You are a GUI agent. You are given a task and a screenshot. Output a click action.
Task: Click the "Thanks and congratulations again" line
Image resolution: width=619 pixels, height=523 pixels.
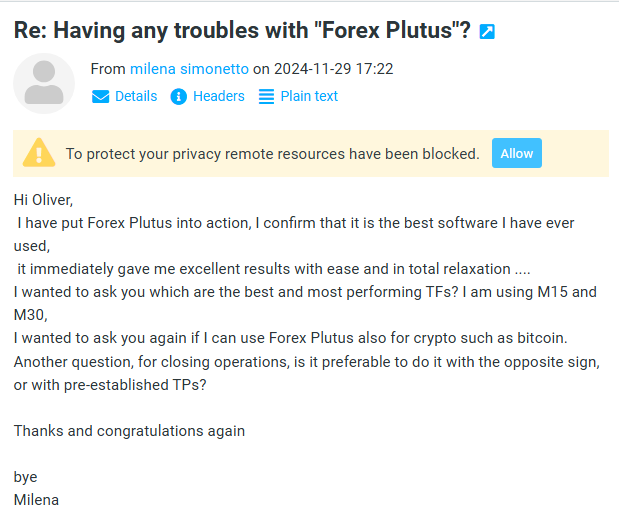pyautogui.click(x=129, y=431)
